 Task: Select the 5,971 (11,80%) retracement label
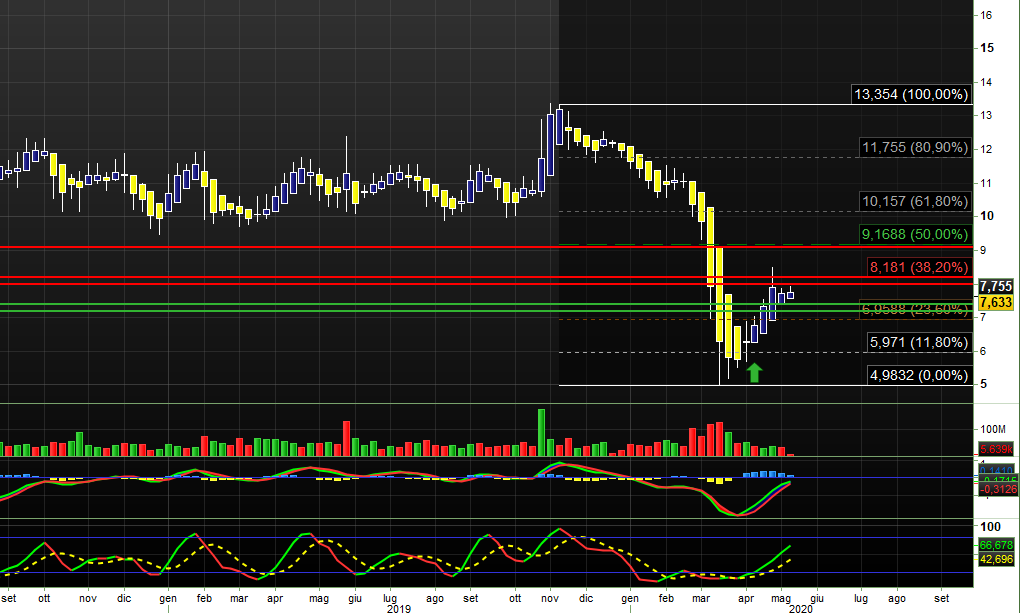918,342
